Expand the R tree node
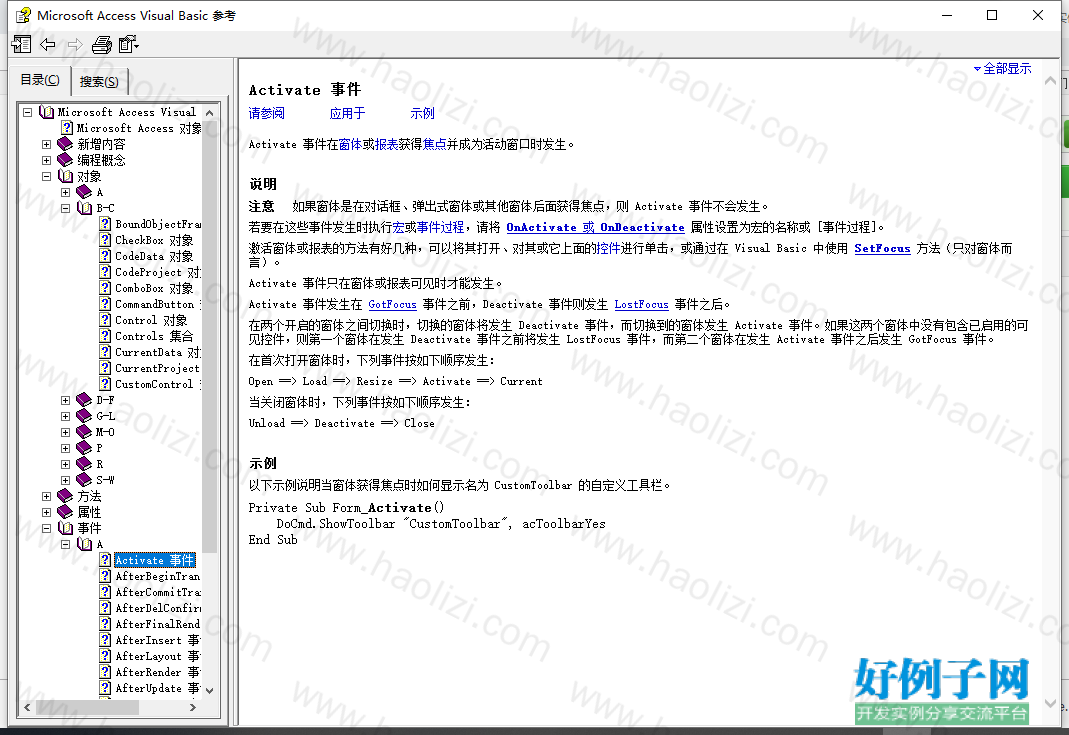The image size is (1069, 735). (65, 464)
